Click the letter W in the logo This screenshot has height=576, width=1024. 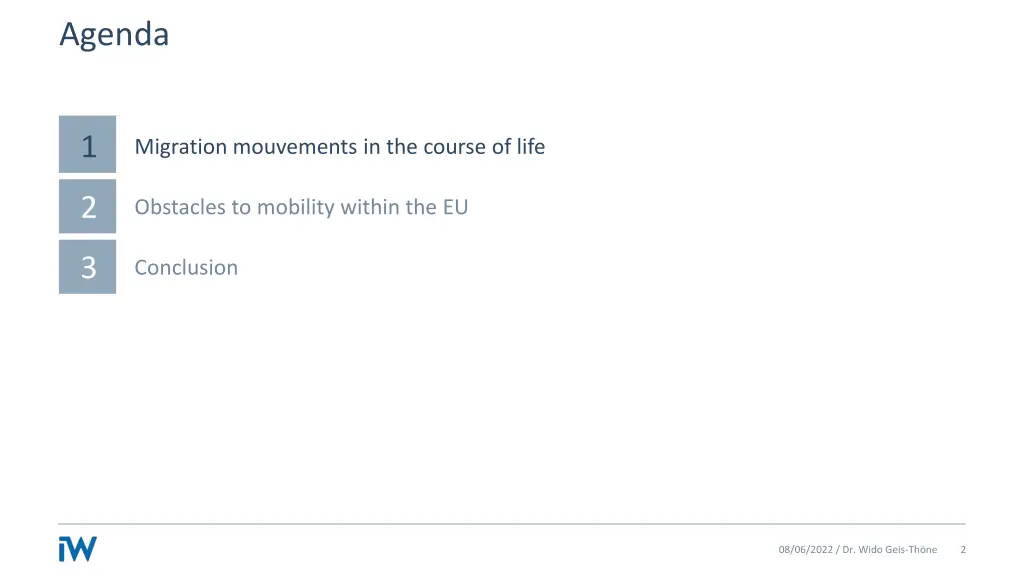(x=82, y=549)
